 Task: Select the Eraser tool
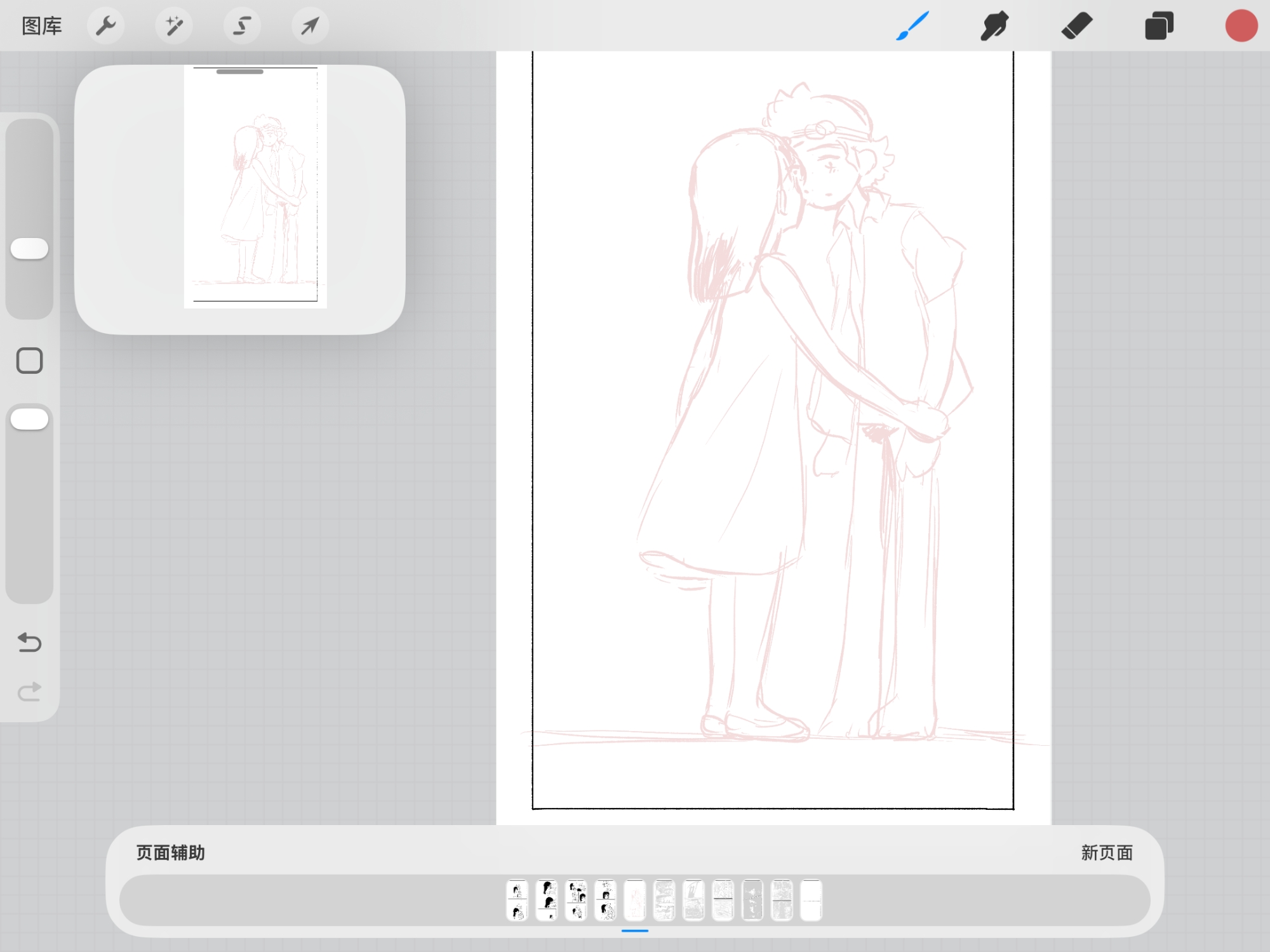[x=1076, y=26]
